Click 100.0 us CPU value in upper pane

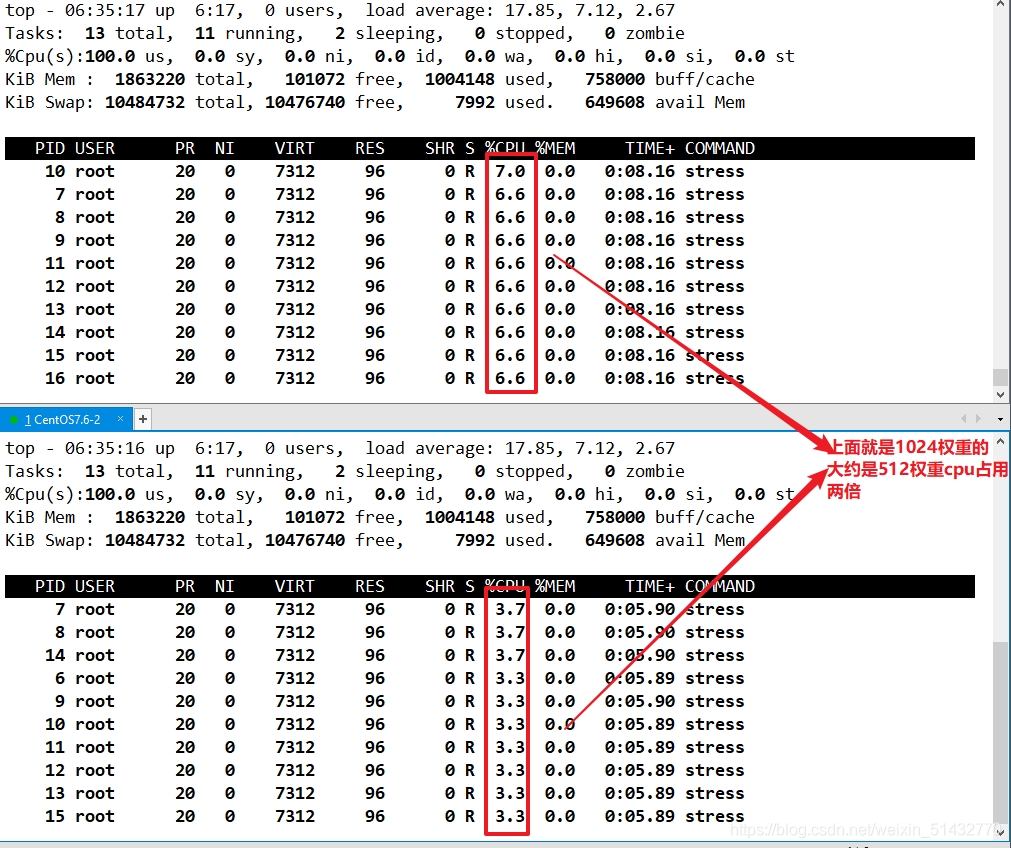[x=125, y=57]
